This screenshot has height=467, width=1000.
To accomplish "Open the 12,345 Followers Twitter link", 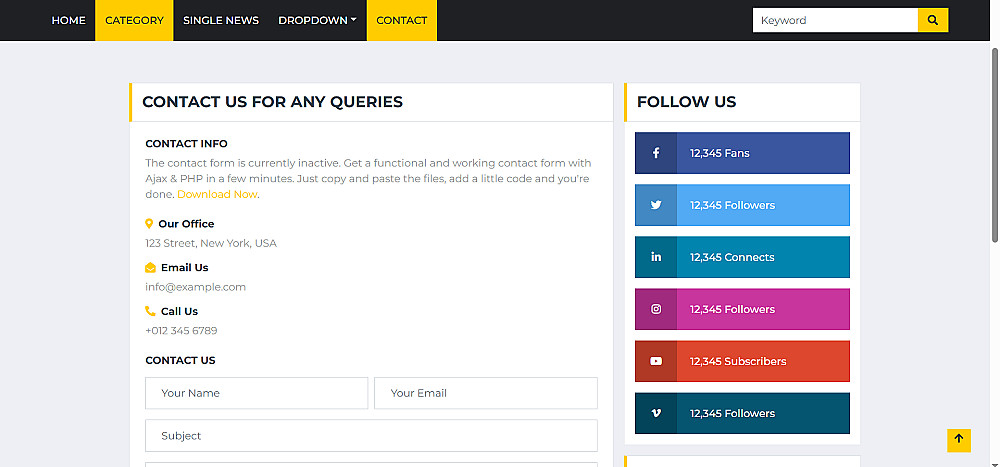I will pos(742,205).
